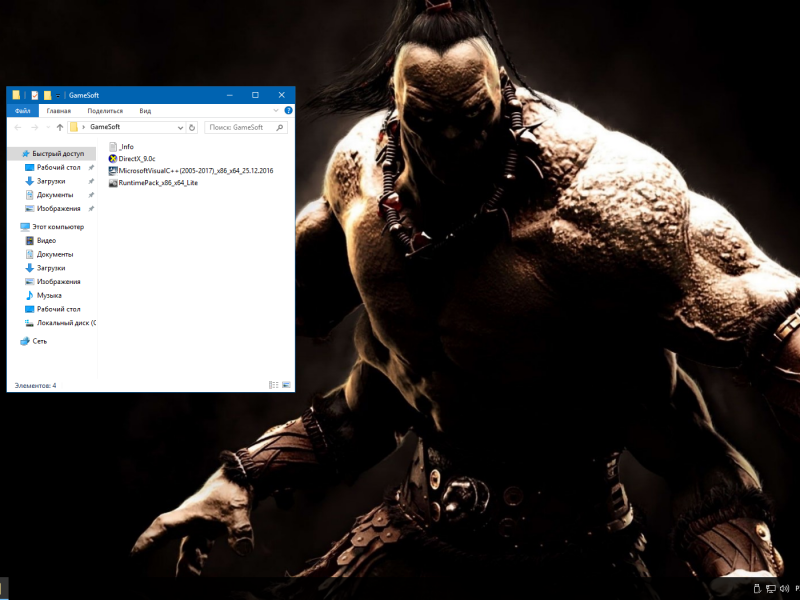Switch to large icons view in status bar
The image size is (800, 600).
pos(286,385)
